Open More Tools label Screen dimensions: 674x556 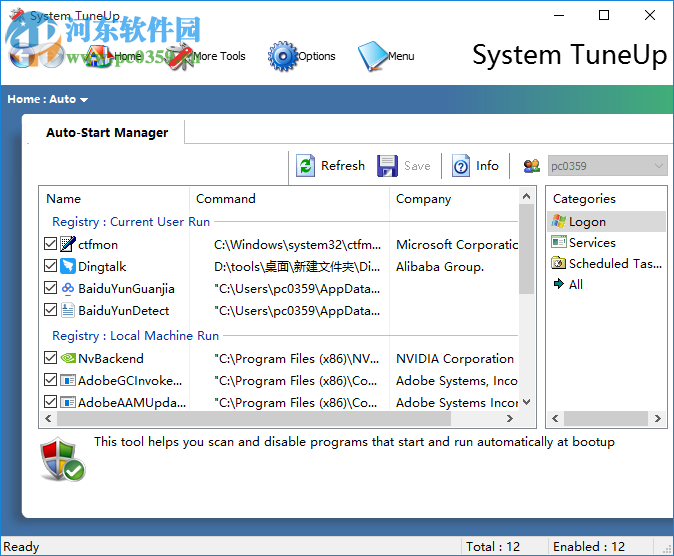point(219,56)
